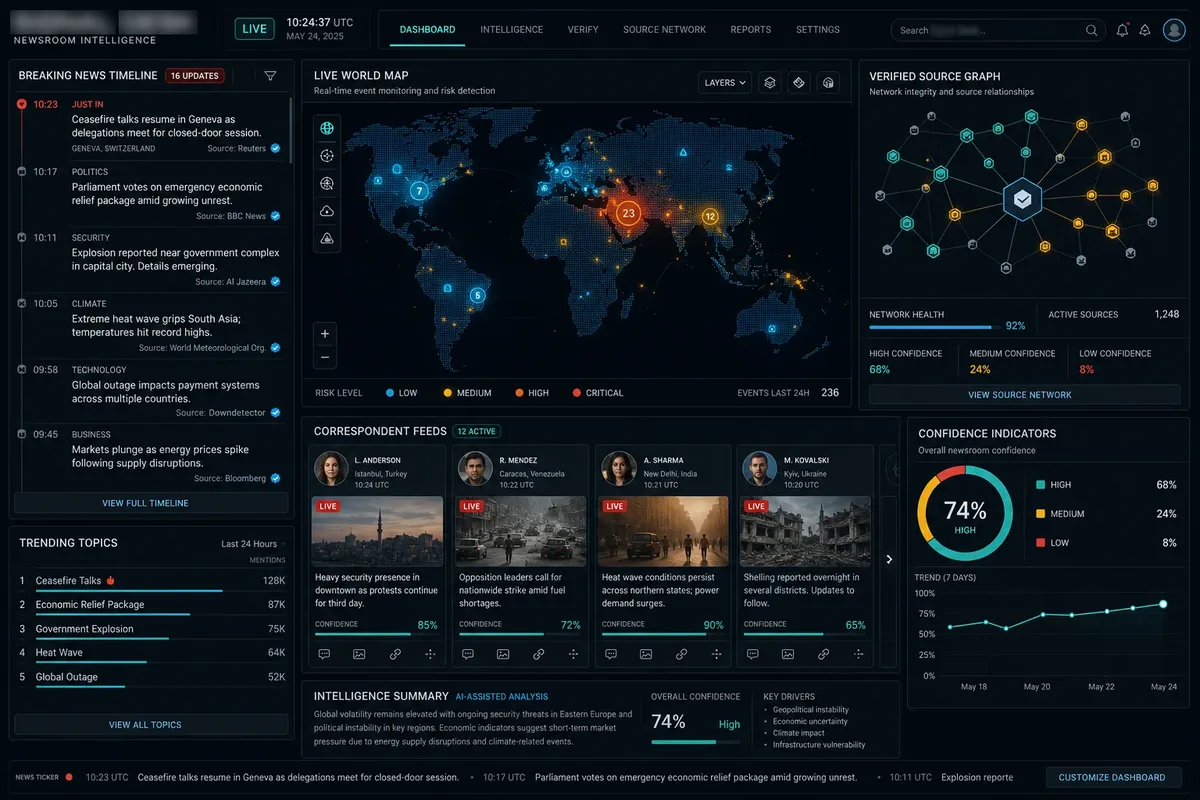Switch to the Dashboard tab
1200x800 pixels.
tap(427, 30)
